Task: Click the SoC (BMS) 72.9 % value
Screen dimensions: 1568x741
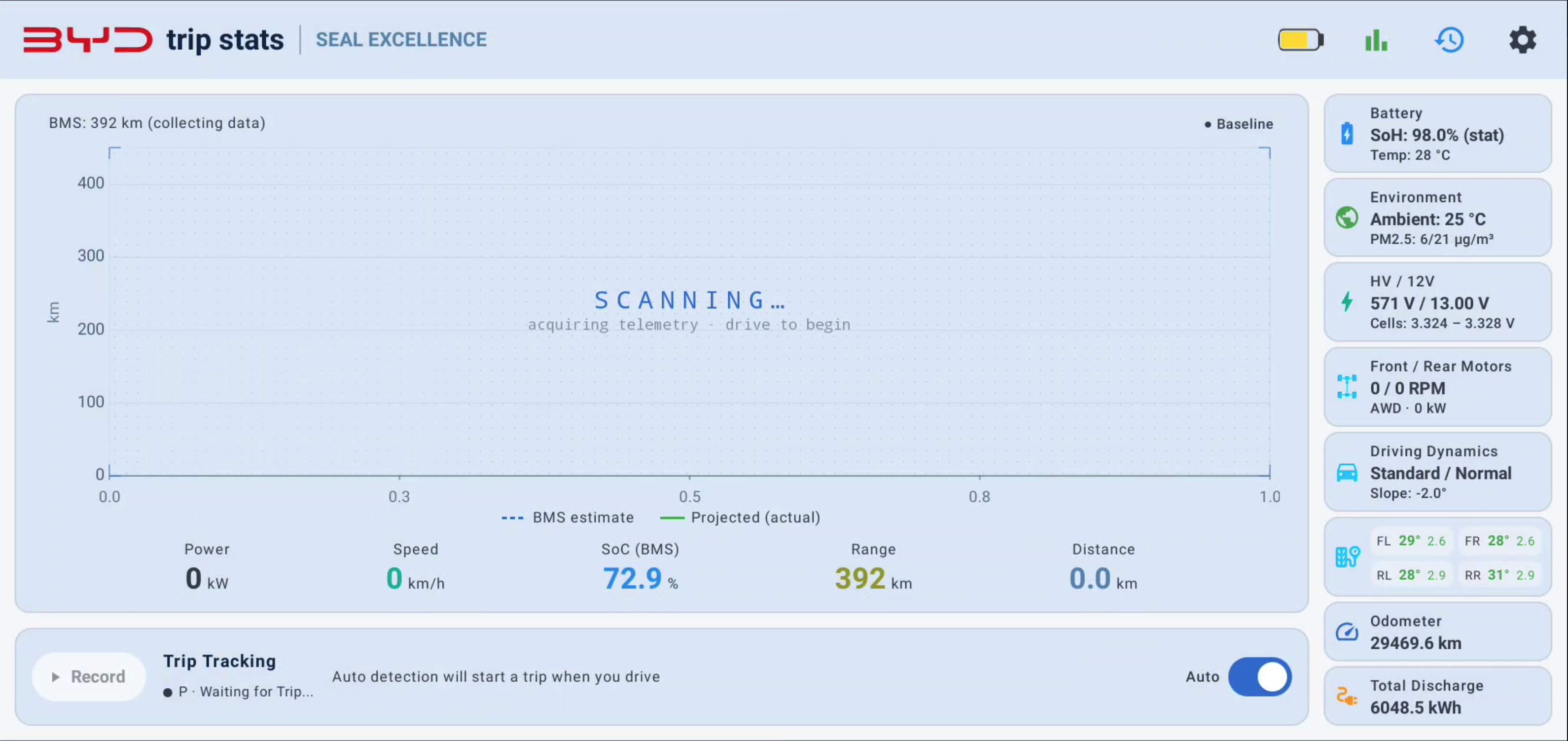Action: click(x=640, y=578)
